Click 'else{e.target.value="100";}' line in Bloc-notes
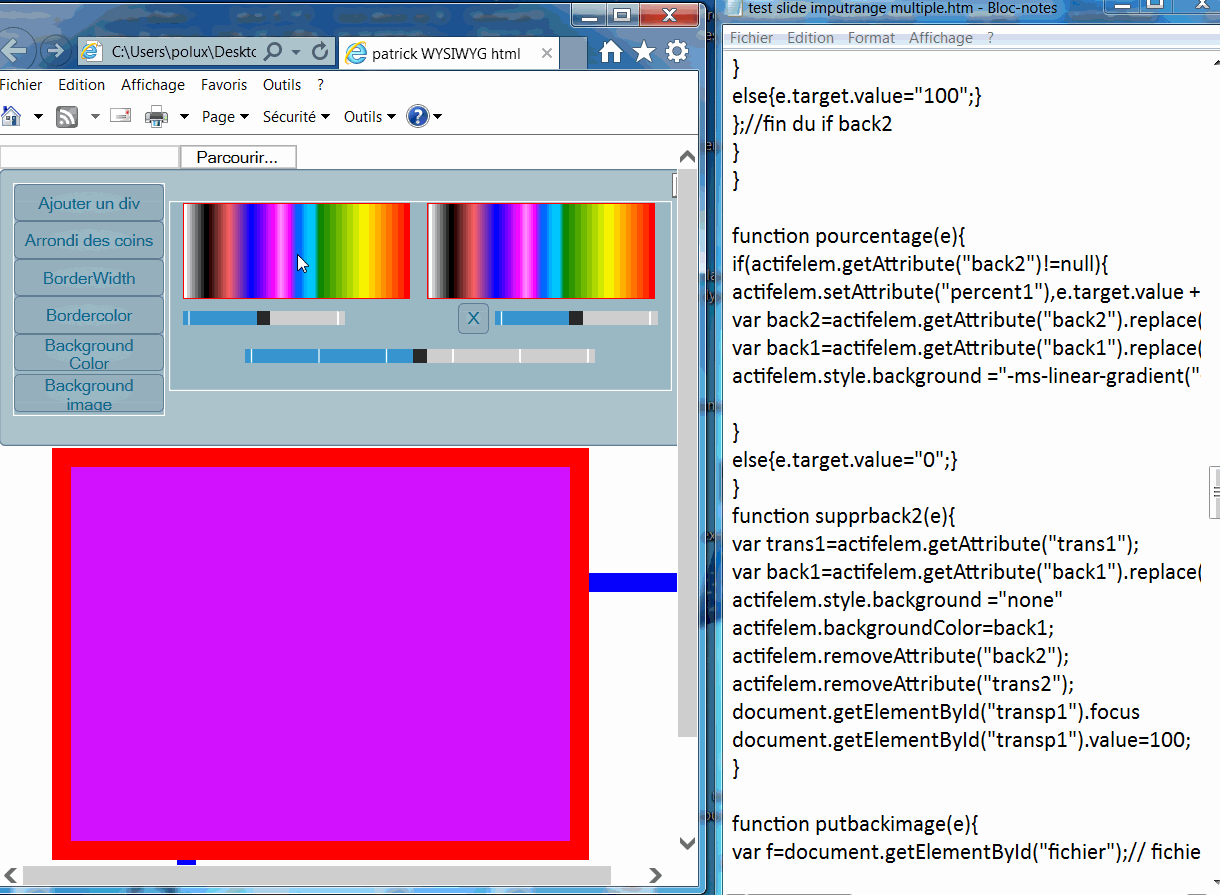The width and height of the screenshot is (1220, 895). click(857, 96)
